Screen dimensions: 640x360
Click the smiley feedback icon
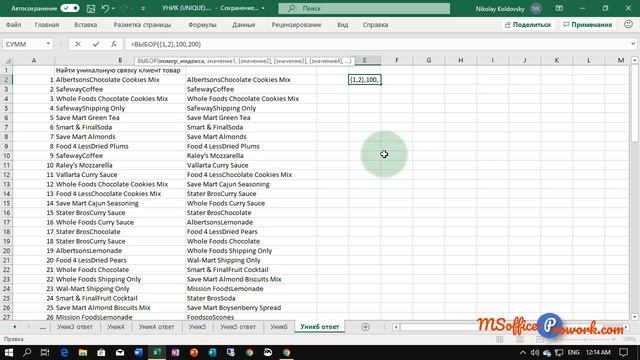click(x=629, y=24)
